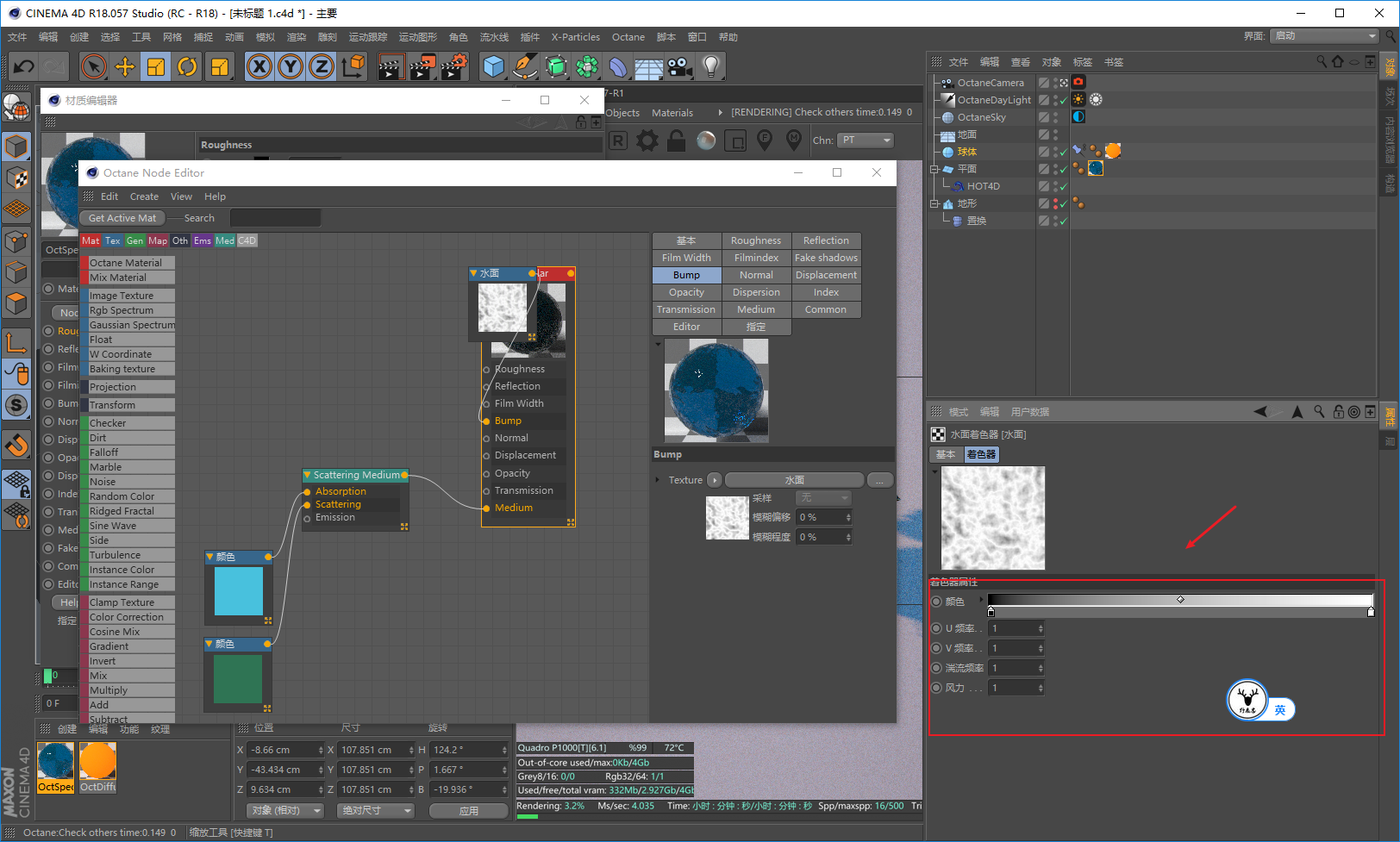This screenshot has width=1400, height=842.
Task: Open the Octane menu in menu bar
Action: 628,37
